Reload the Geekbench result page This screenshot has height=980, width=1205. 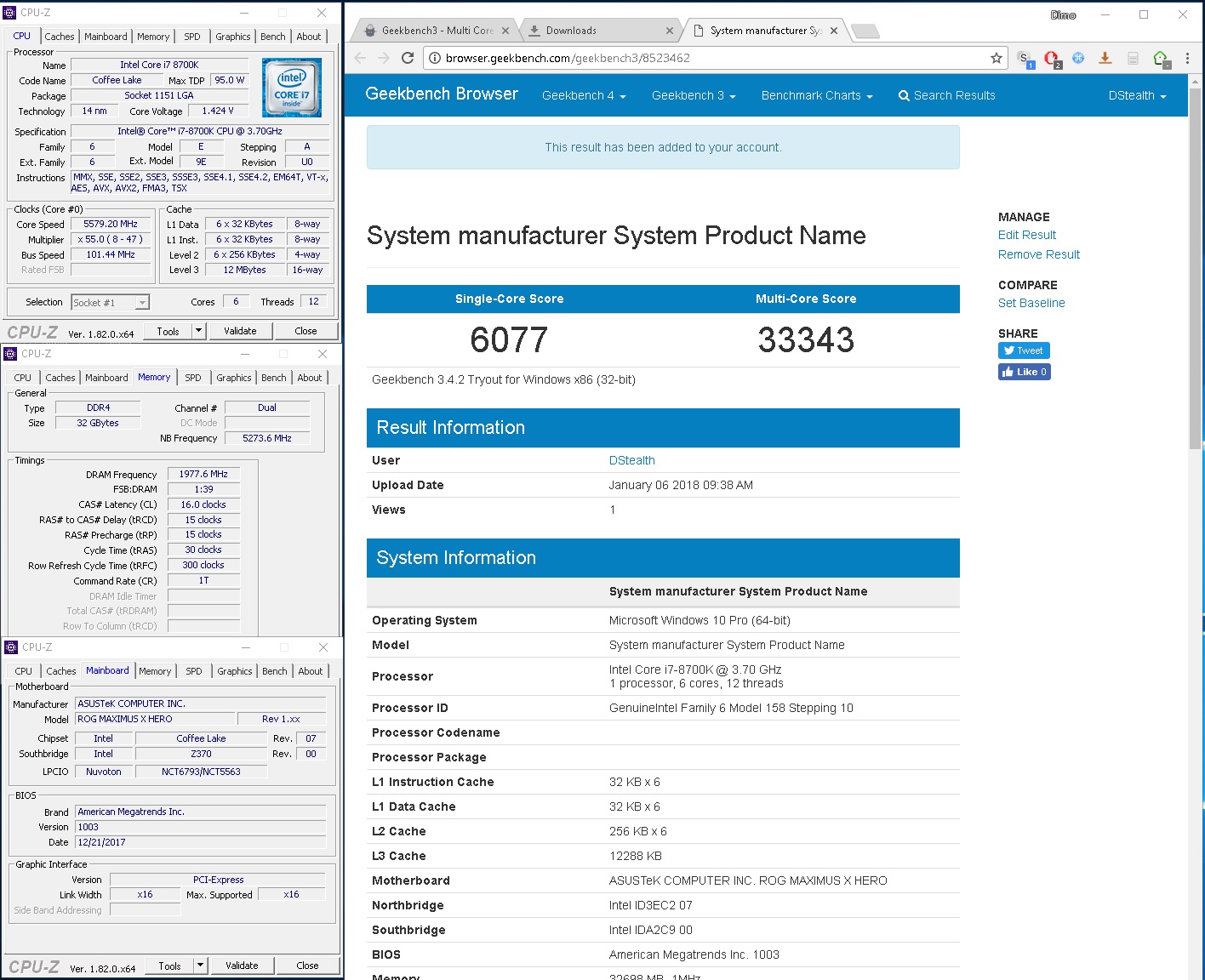click(x=408, y=58)
